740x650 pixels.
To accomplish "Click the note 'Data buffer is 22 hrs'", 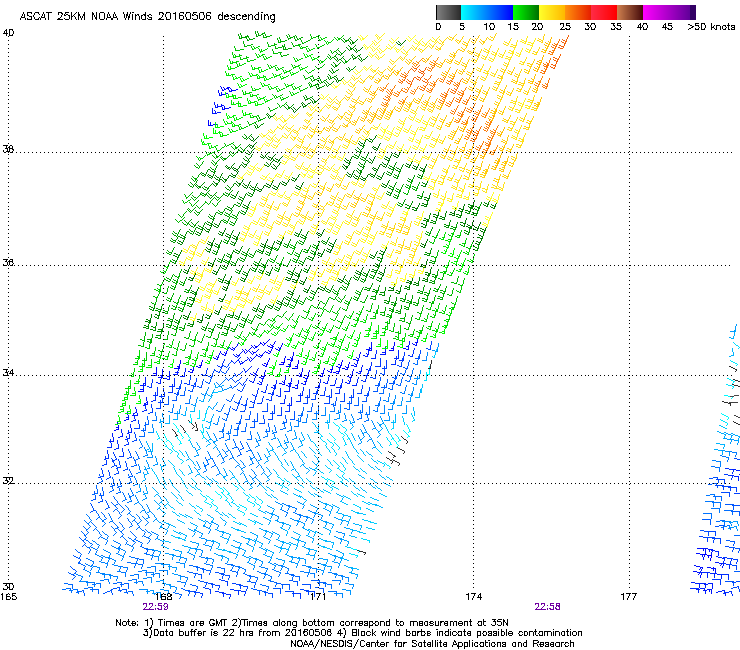I will [205, 633].
